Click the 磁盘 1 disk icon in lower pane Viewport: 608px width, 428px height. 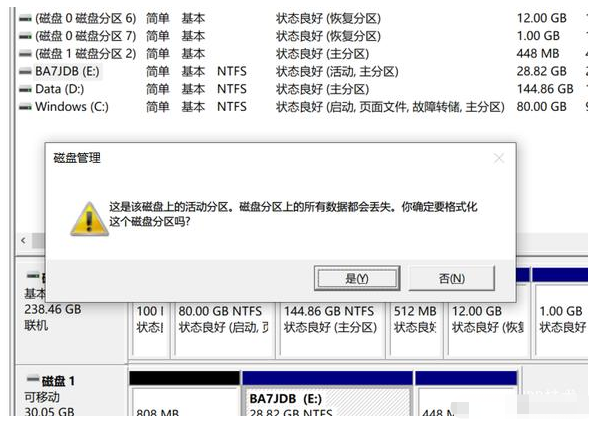(x=32, y=382)
